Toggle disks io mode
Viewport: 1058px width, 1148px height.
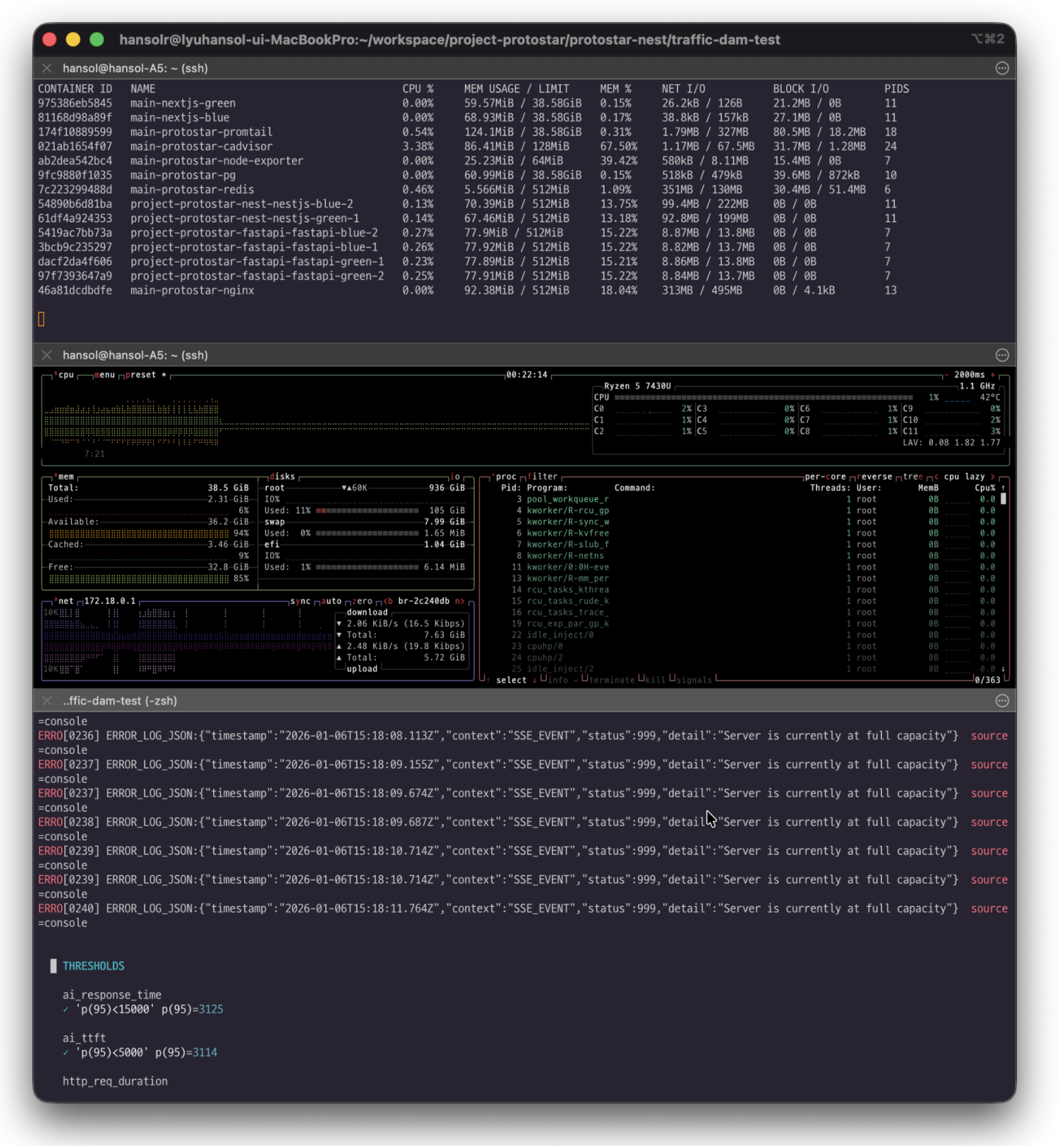point(455,477)
